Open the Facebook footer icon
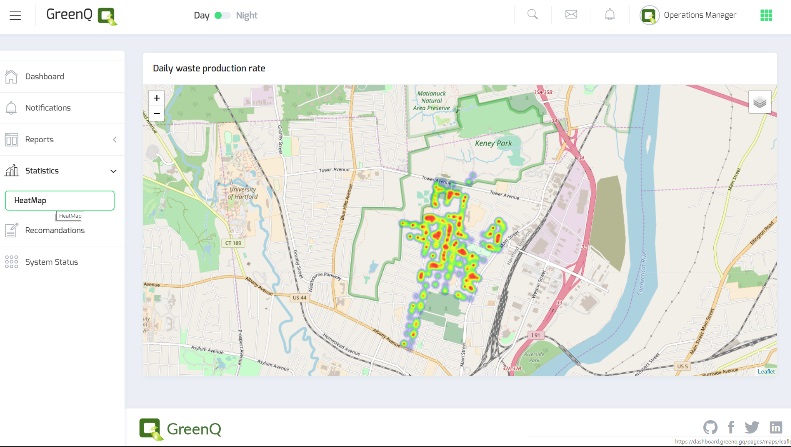 (731, 428)
